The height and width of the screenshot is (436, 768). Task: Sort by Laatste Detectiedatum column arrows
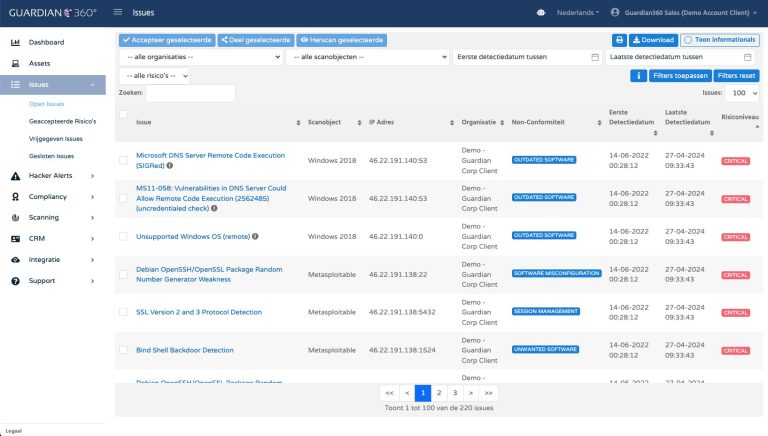tap(712, 133)
